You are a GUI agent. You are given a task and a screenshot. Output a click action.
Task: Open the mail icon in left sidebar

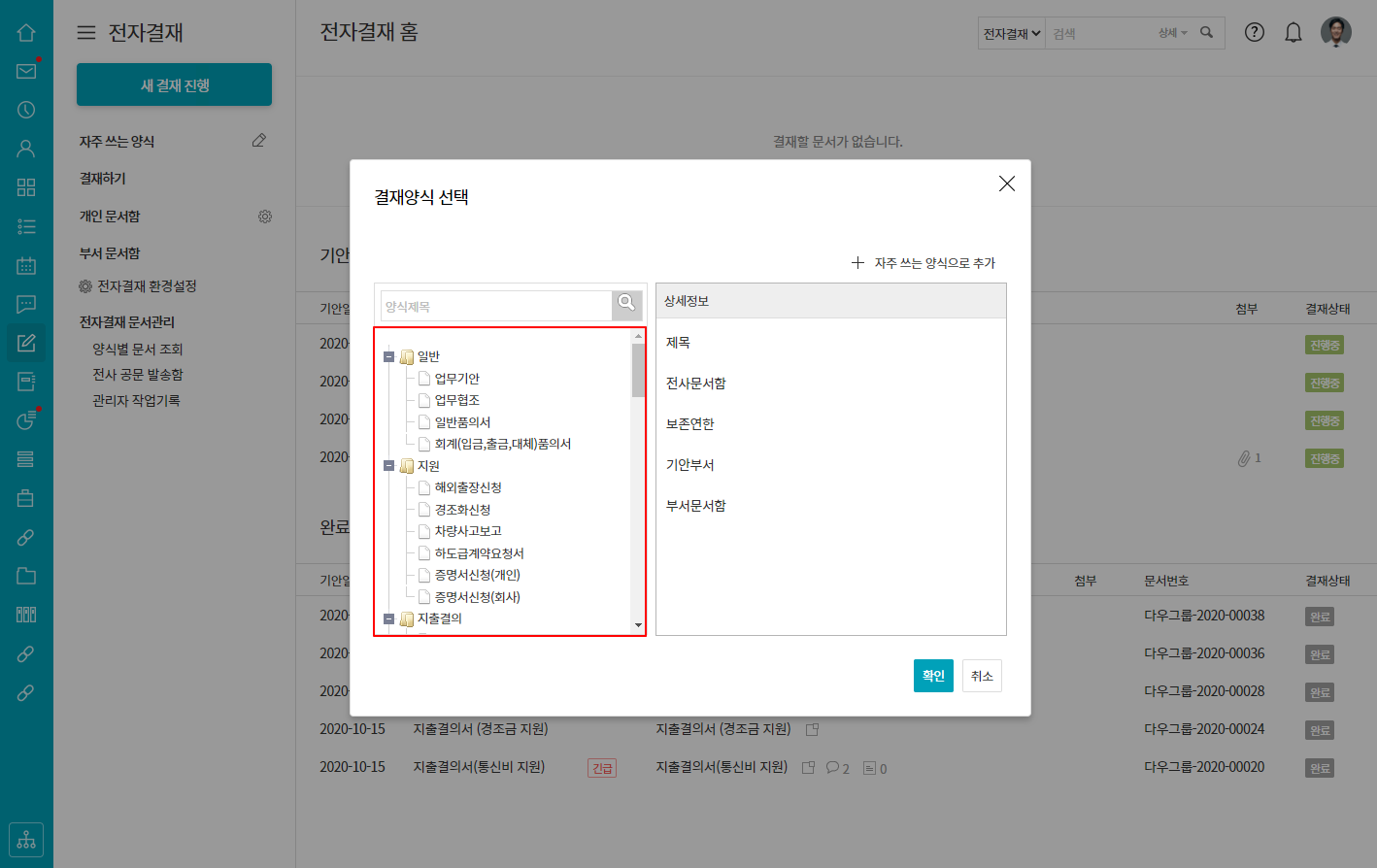26,71
